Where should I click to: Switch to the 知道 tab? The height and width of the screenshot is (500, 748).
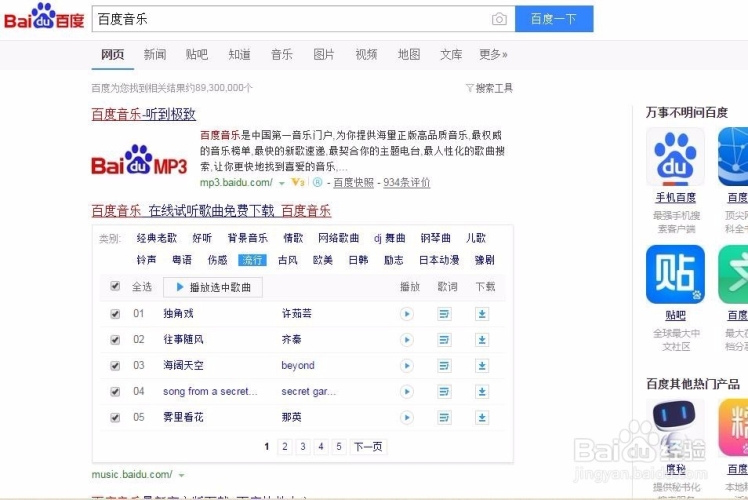click(239, 54)
